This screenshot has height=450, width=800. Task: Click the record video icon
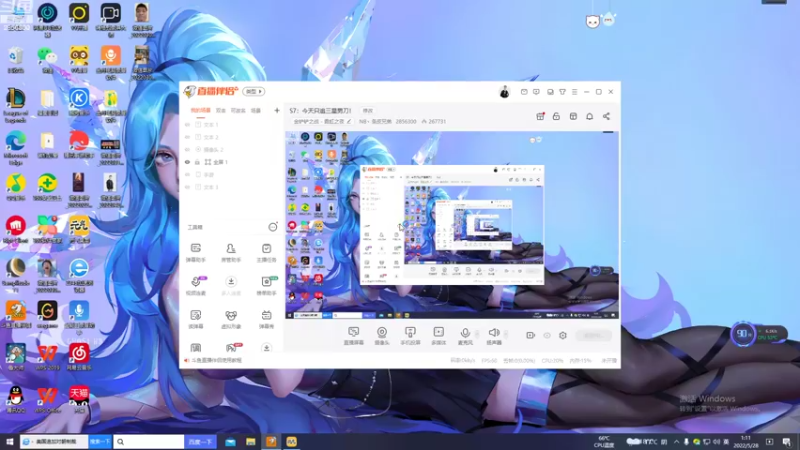[x=531, y=335]
